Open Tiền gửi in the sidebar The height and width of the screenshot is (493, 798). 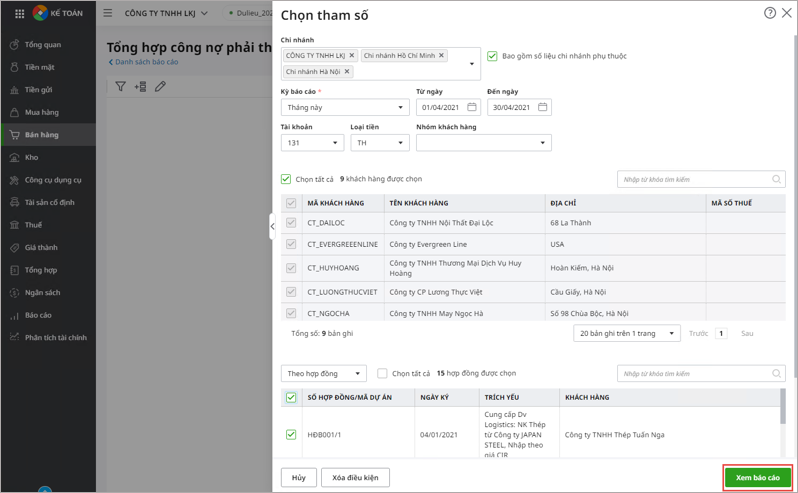[48, 90]
